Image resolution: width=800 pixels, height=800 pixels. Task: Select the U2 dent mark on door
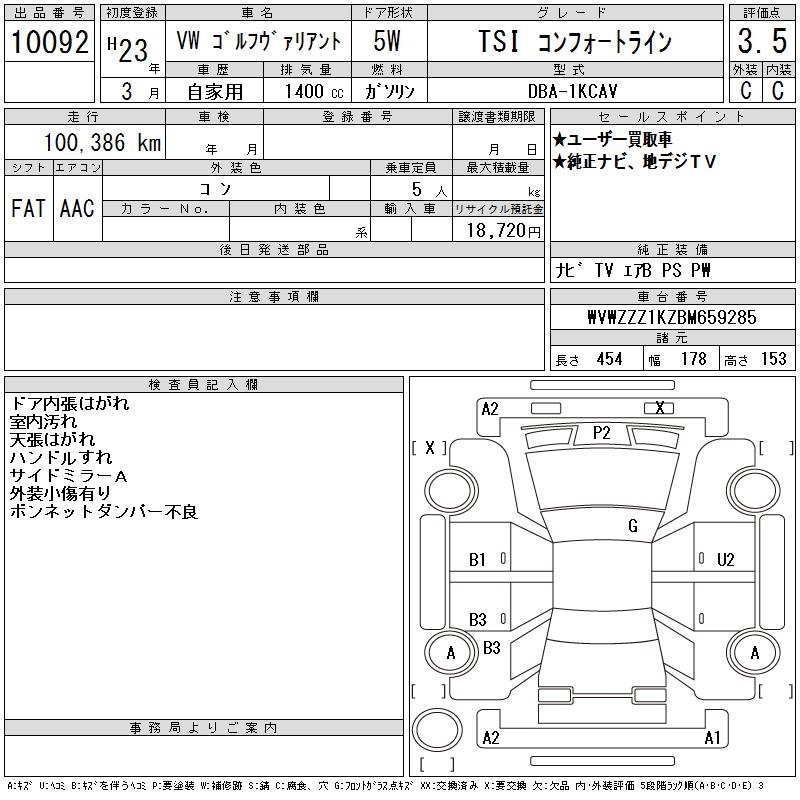[725, 560]
